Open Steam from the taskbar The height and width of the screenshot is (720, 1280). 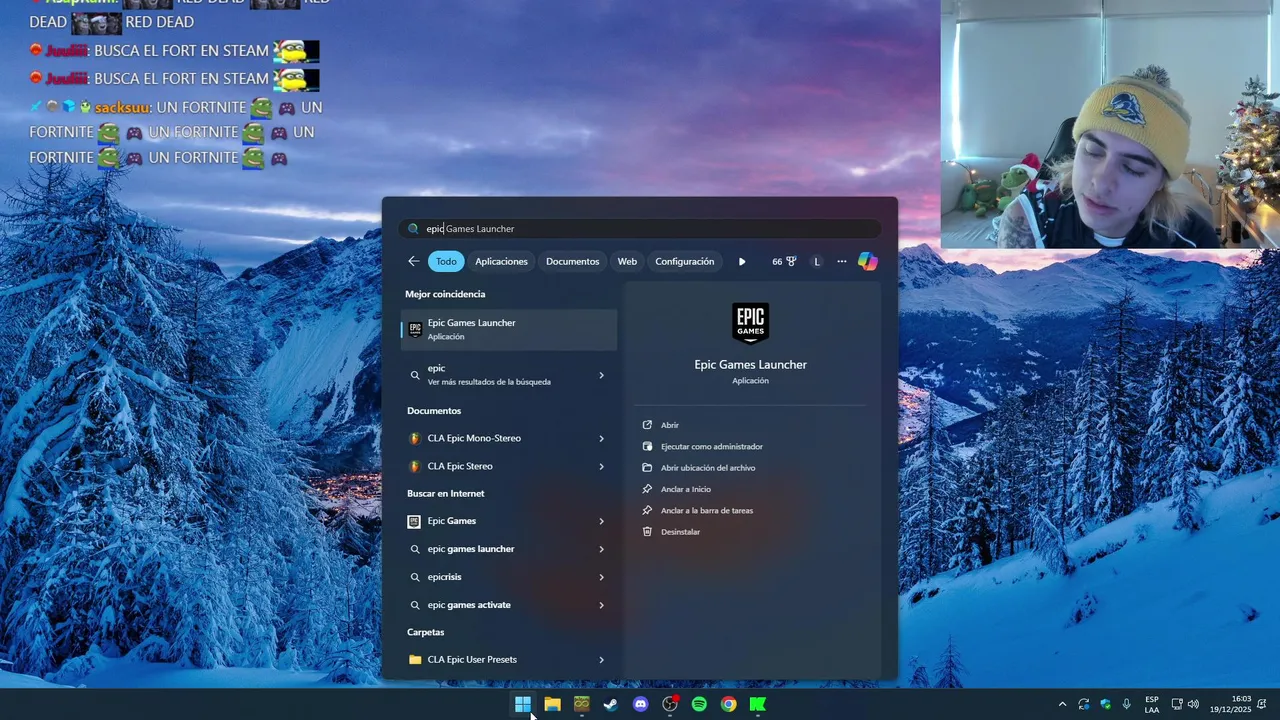pyautogui.click(x=611, y=704)
